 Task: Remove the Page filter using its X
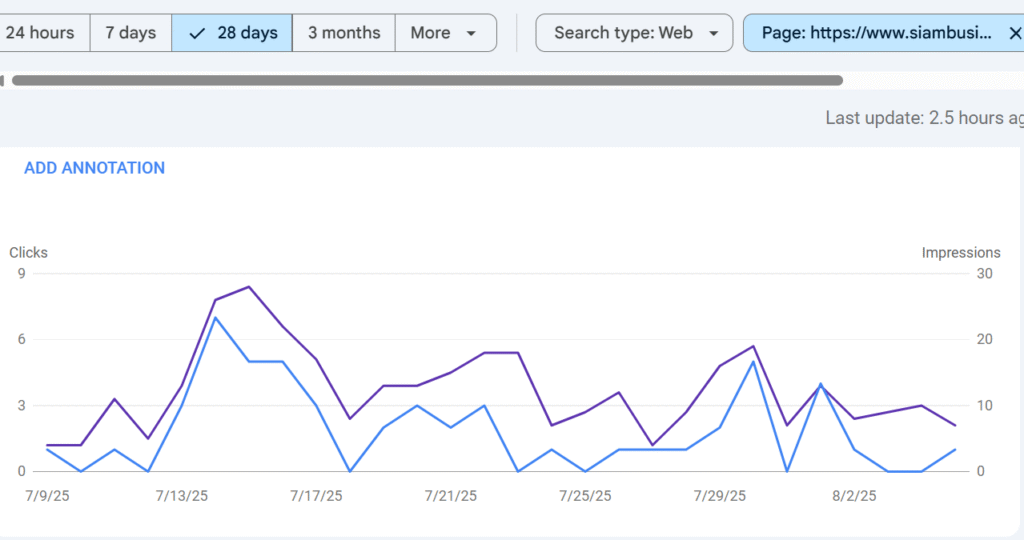pyautogui.click(x=1015, y=33)
